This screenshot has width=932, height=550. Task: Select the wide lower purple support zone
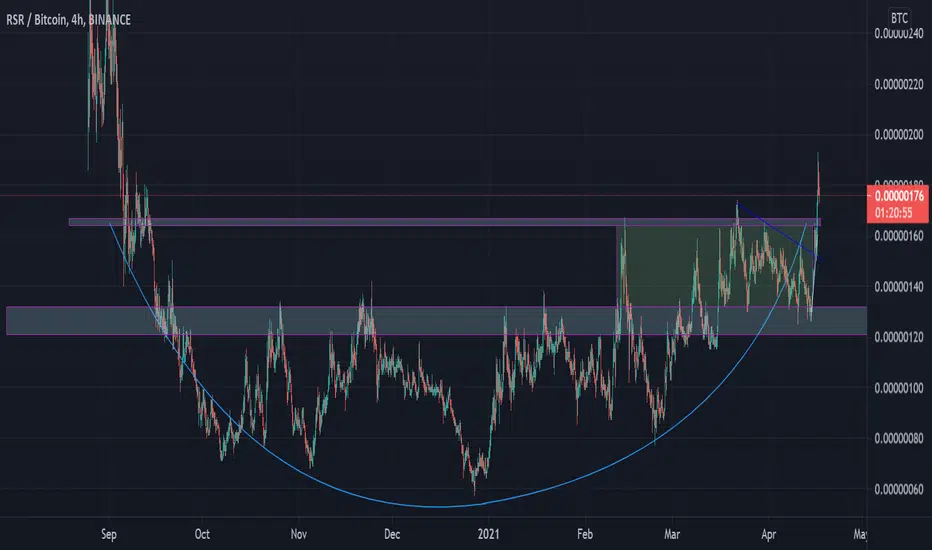[436, 320]
